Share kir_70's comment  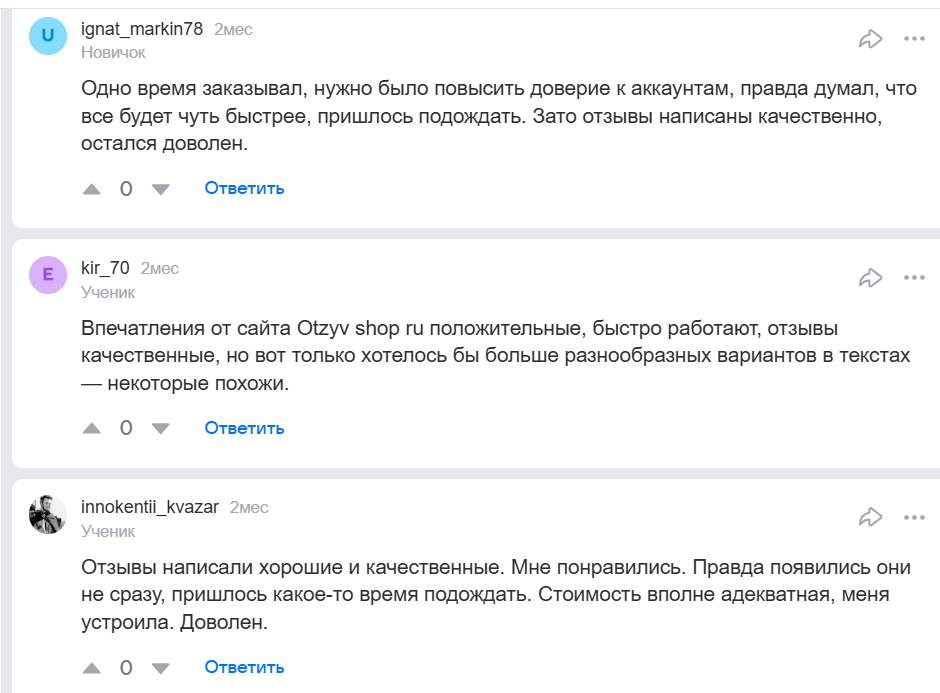pos(871,278)
